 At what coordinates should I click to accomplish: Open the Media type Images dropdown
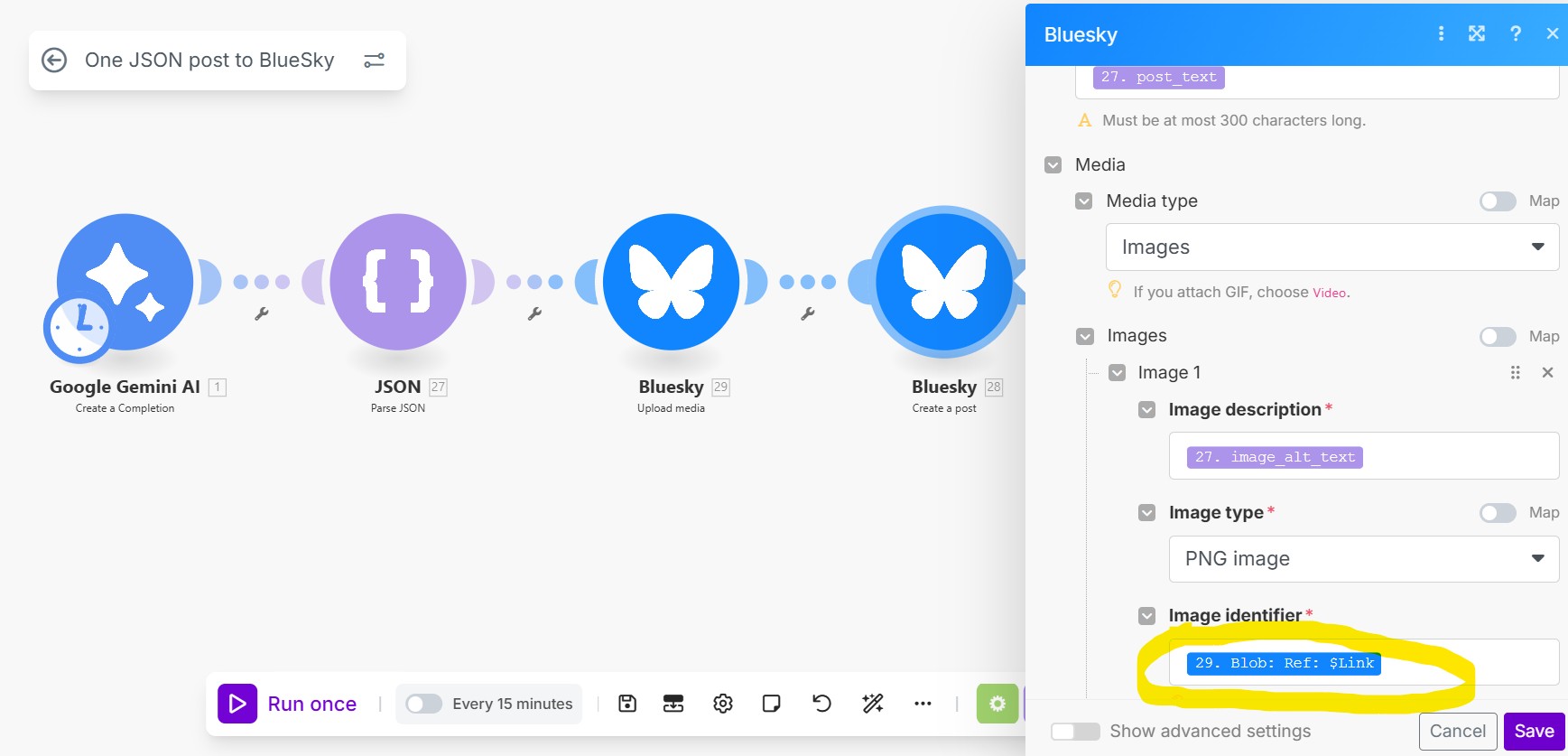pos(1332,247)
